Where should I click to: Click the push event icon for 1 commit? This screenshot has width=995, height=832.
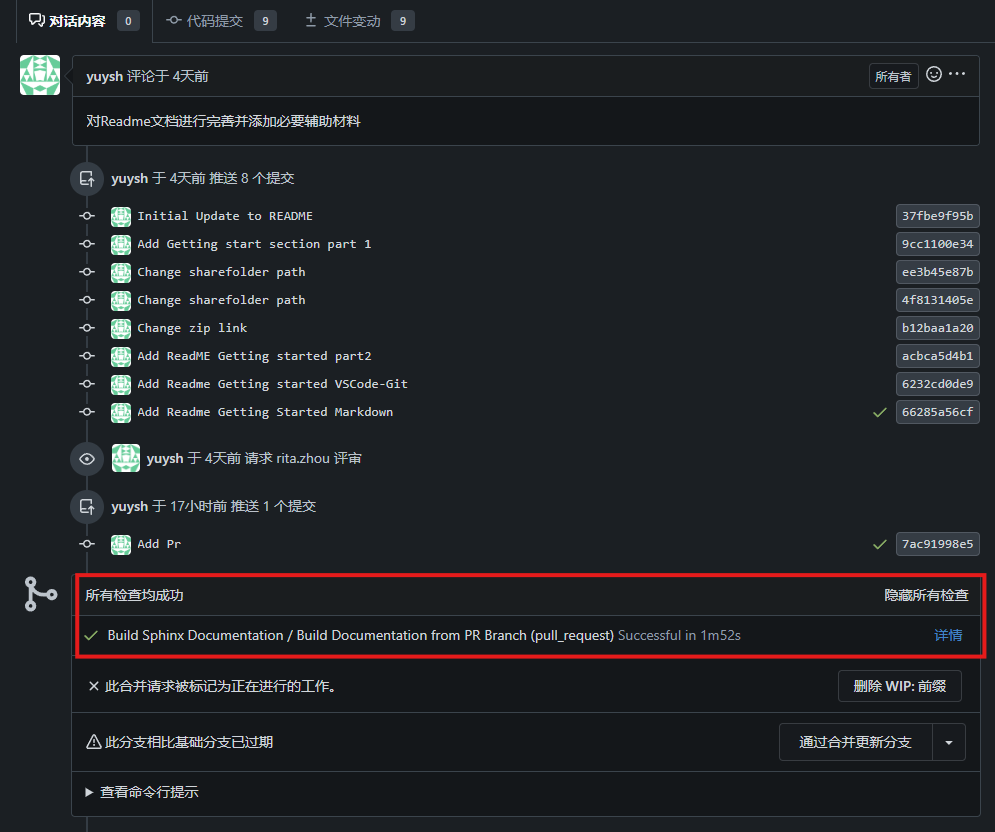pyautogui.click(x=87, y=506)
